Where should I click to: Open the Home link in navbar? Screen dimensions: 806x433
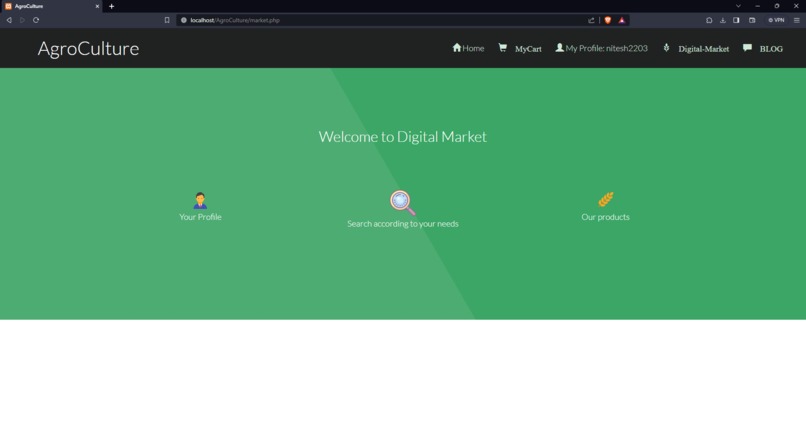coord(473,48)
